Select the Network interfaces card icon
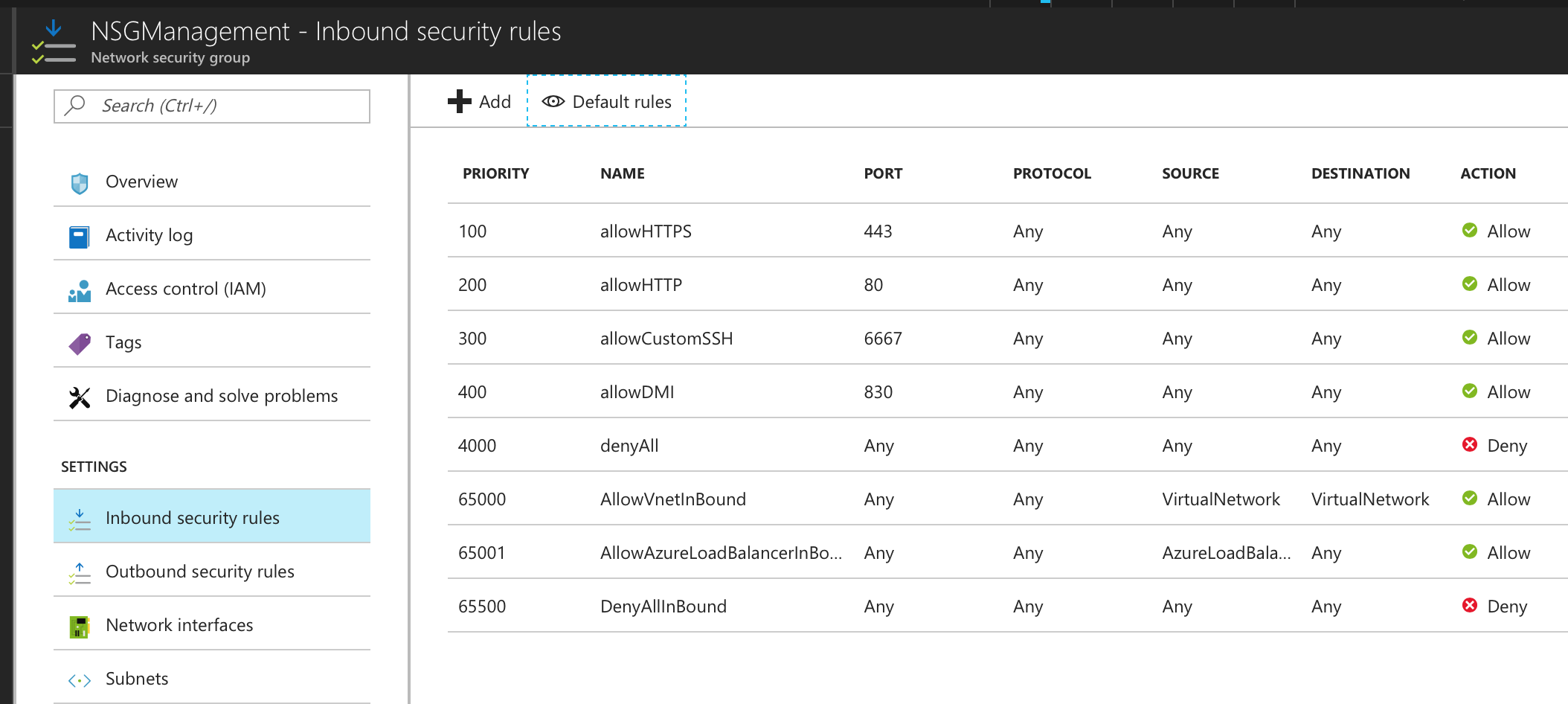 pyautogui.click(x=78, y=625)
